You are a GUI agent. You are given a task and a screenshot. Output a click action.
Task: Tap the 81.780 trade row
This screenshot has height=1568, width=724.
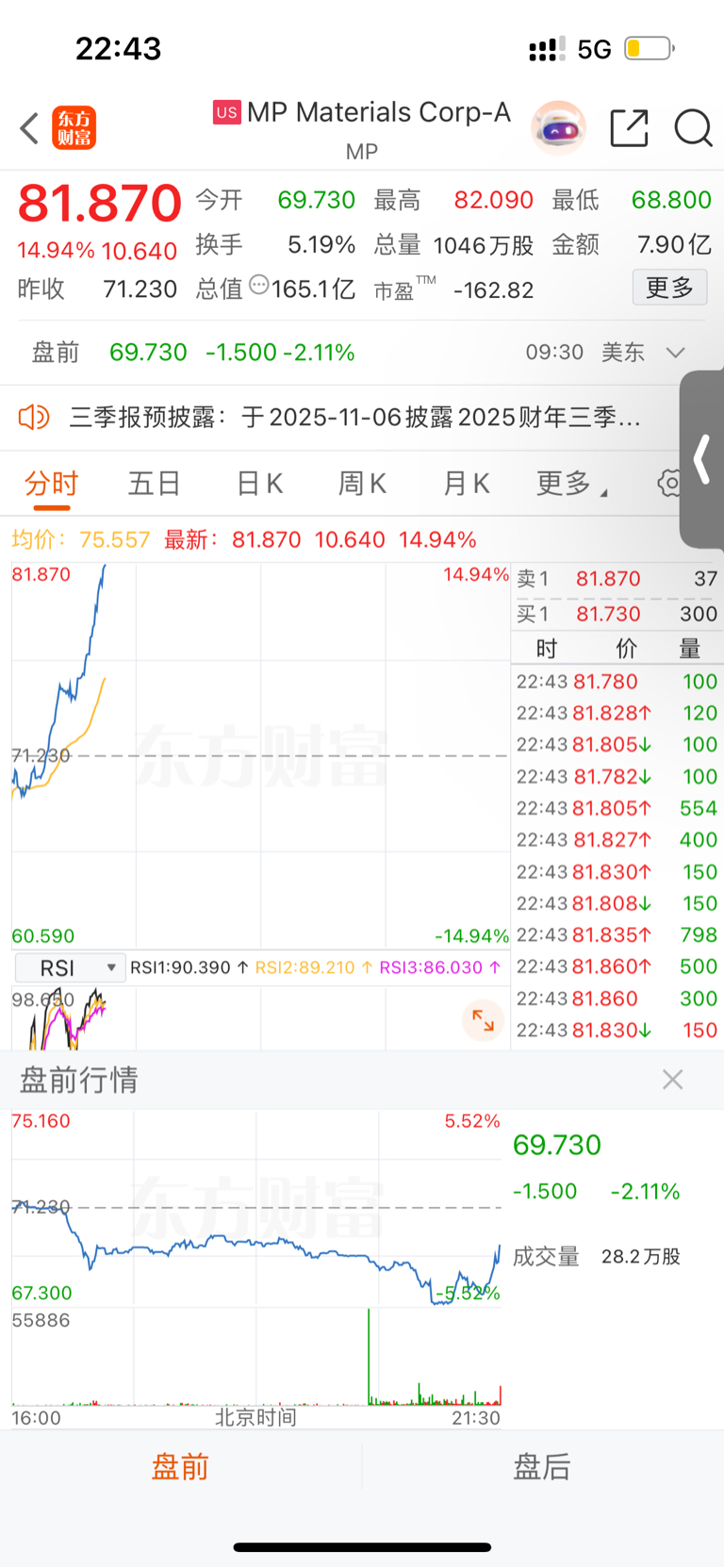click(x=617, y=682)
